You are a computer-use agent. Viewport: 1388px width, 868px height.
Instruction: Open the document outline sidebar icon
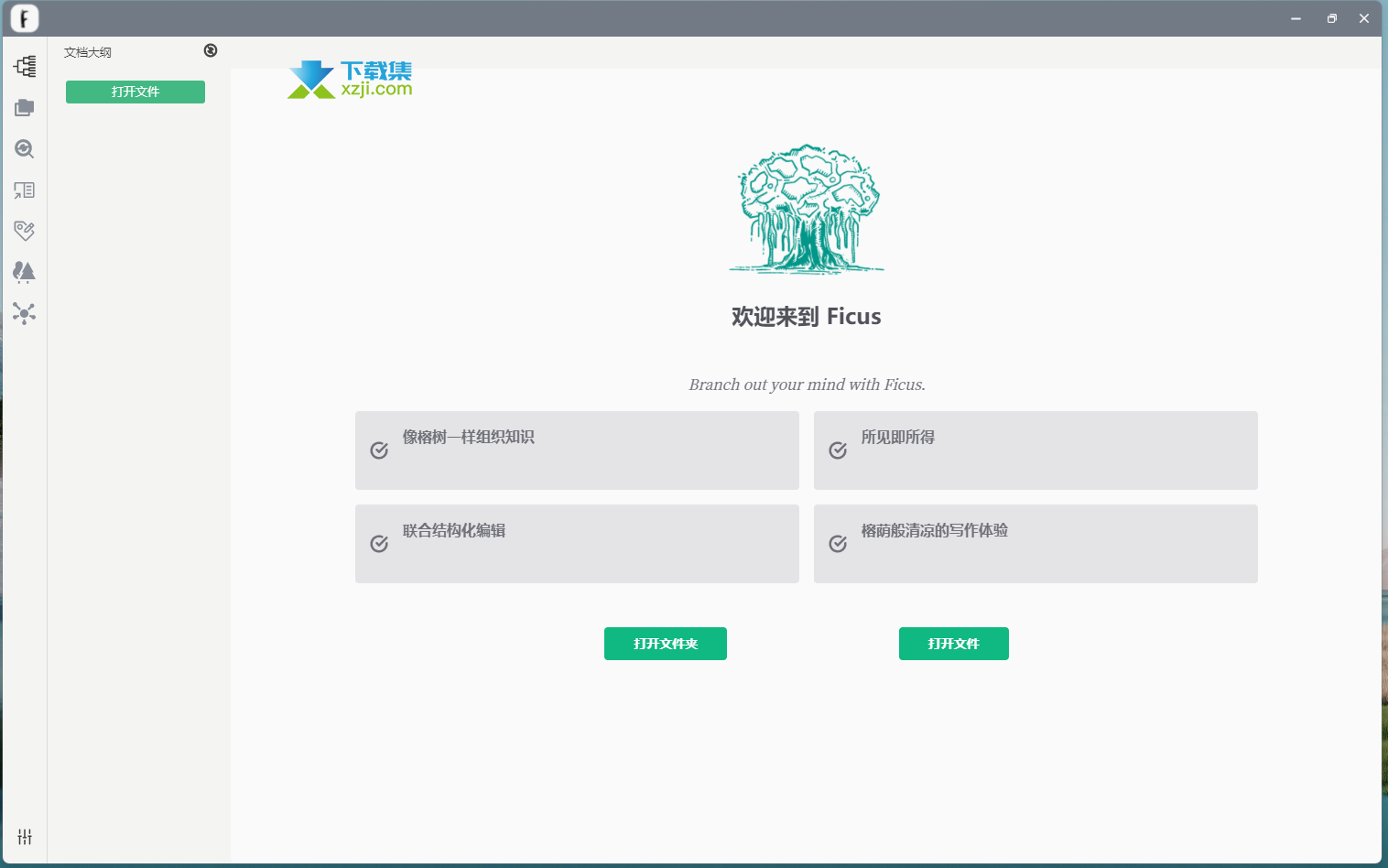tap(25, 66)
